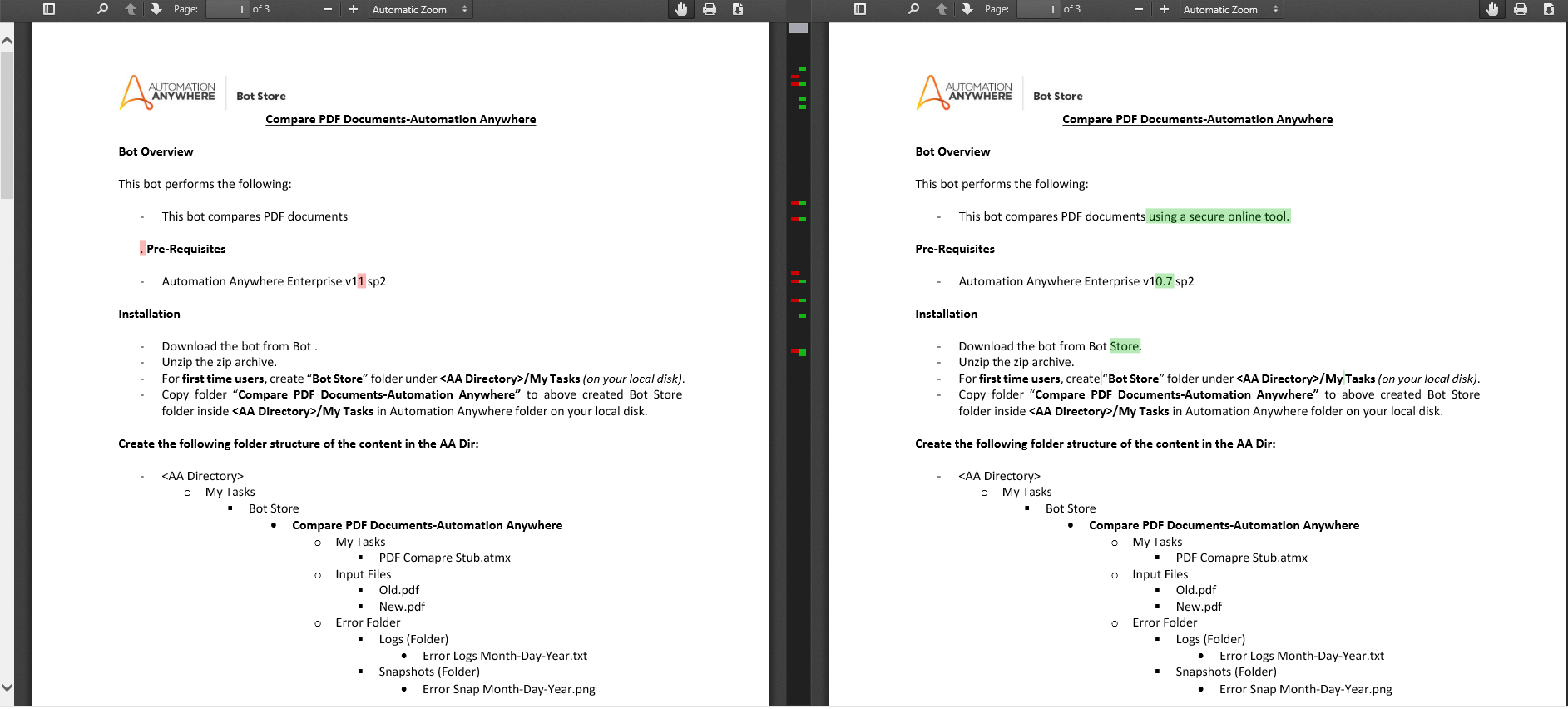Open search in the right PDF viewer

coord(913,9)
